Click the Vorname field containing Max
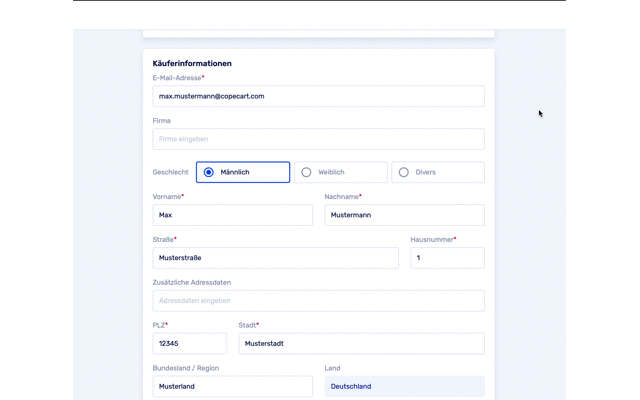The height and width of the screenshot is (400, 640). pos(232,215)
